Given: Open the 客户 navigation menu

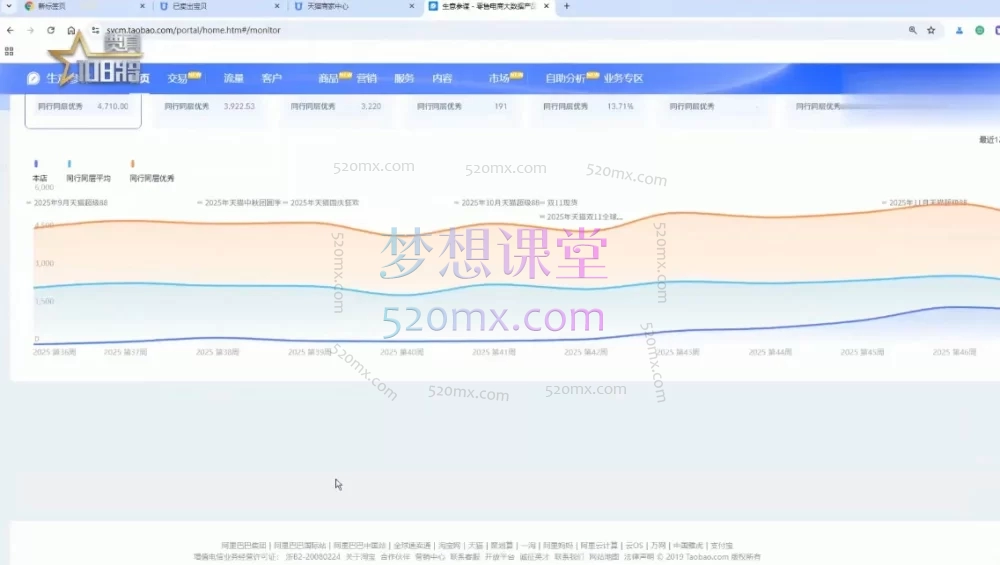Looking at the screenshot, I should [x=271, y=78].
